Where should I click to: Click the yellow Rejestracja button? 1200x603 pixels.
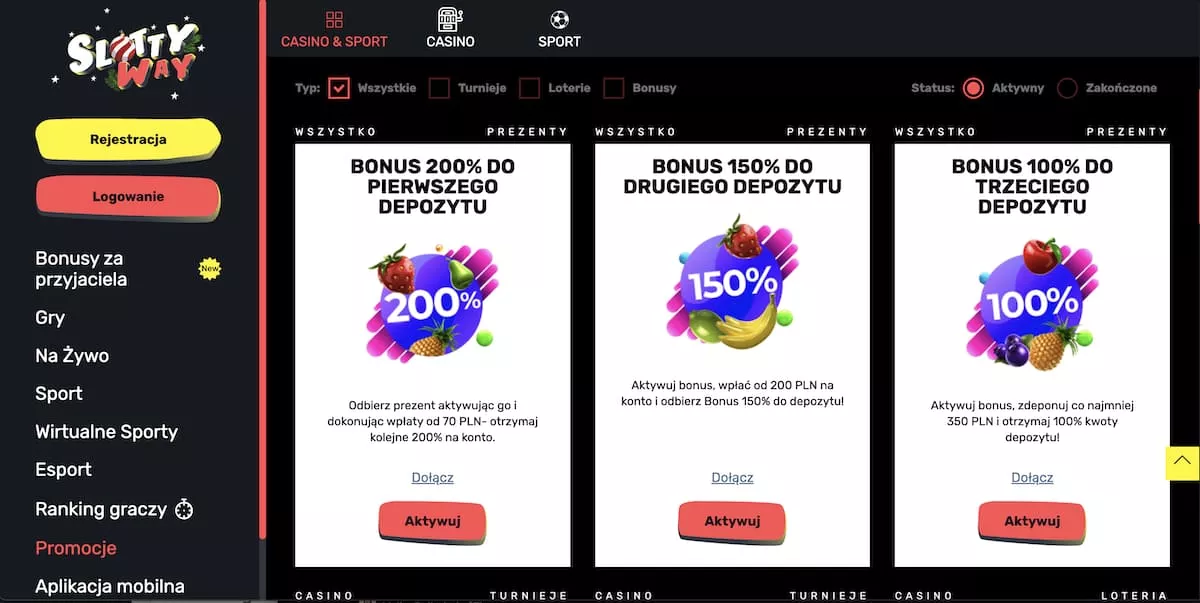pos(128,140)
